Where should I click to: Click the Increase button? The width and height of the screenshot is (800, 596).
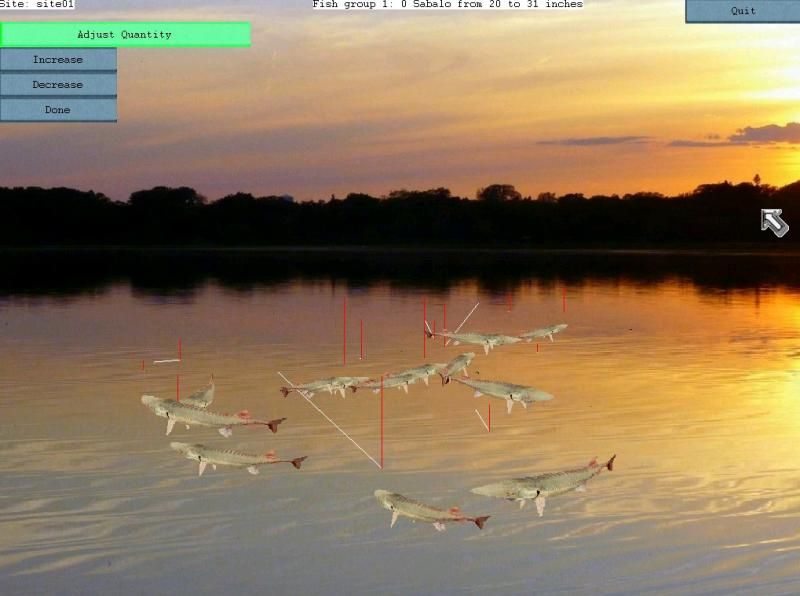coord(58,60)
